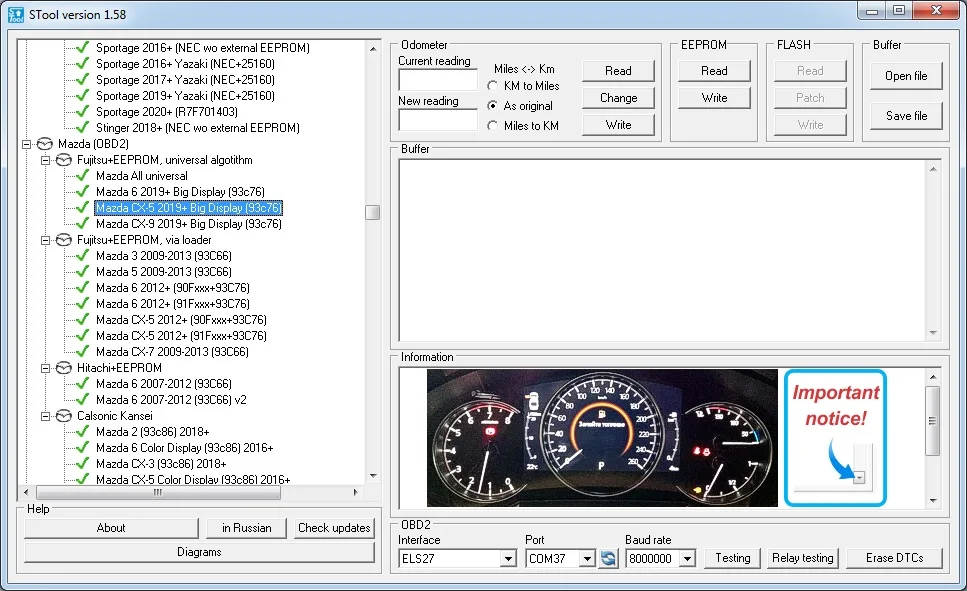Click green checkmark beside Stinger 2018+
967x591 pixels.
click(x=83, y=128)
